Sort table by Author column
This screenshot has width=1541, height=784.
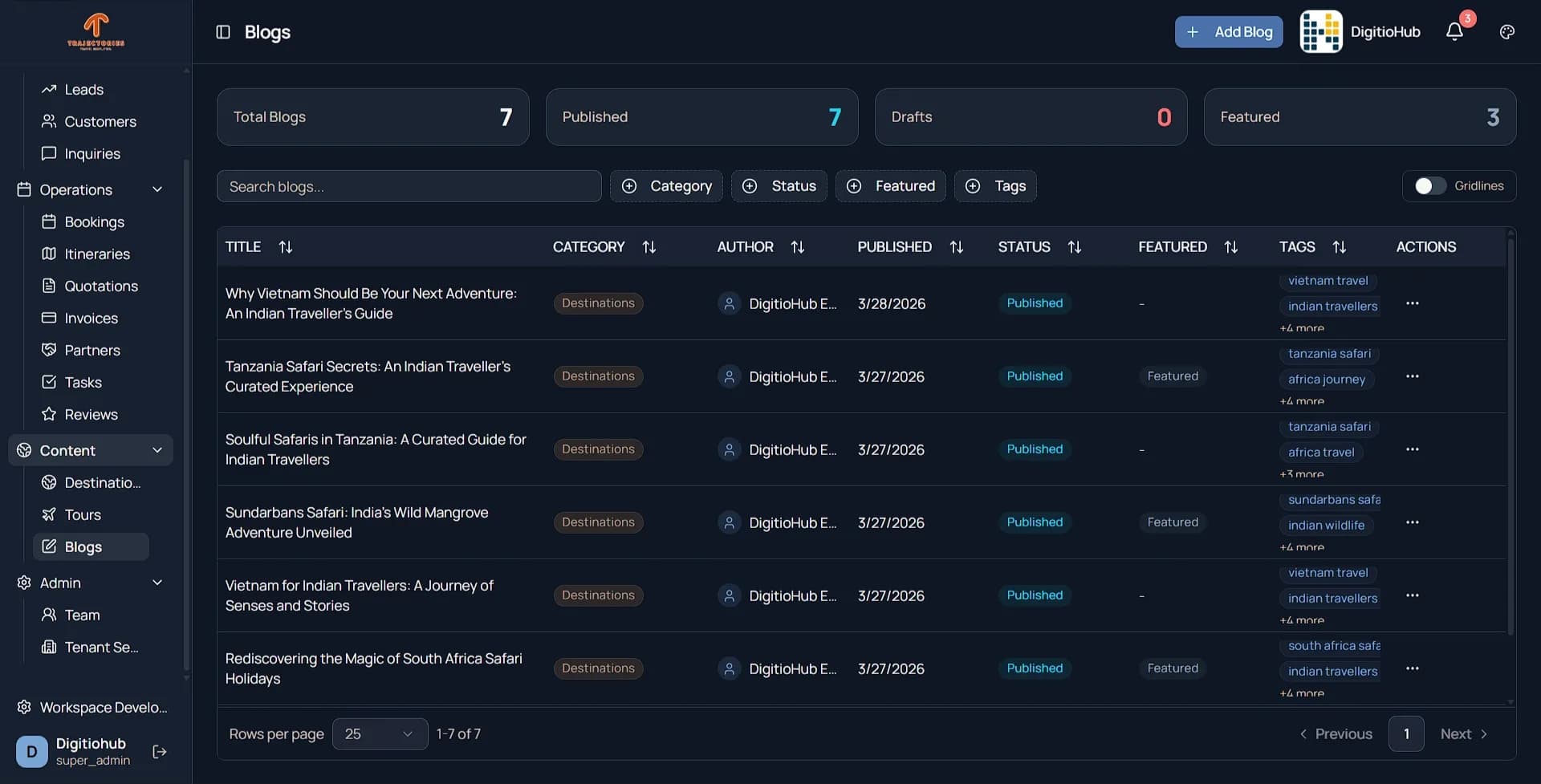click(797, 247)
